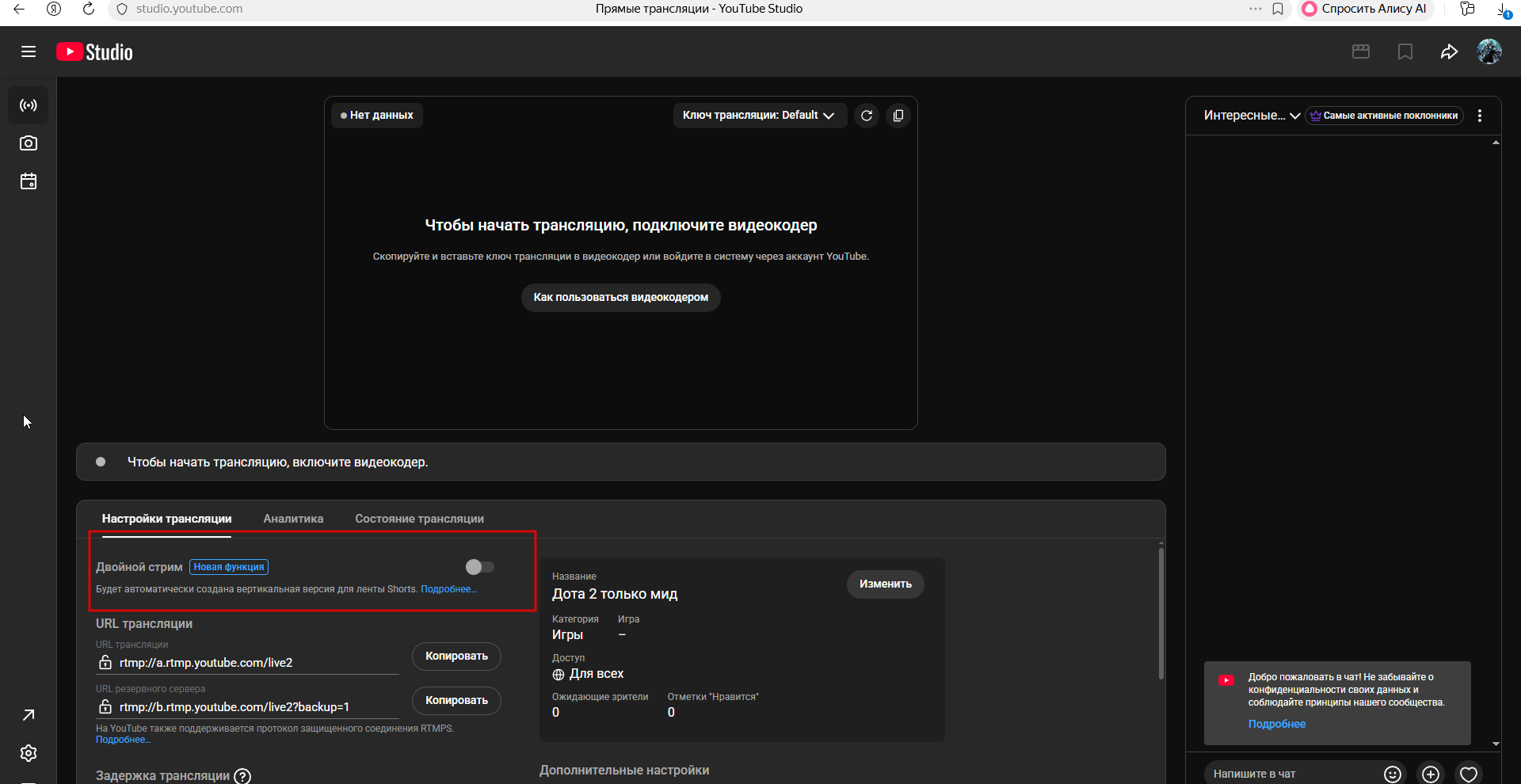Open chat three-dot options menu
1521x784 pixels.
coord(1480,116)
